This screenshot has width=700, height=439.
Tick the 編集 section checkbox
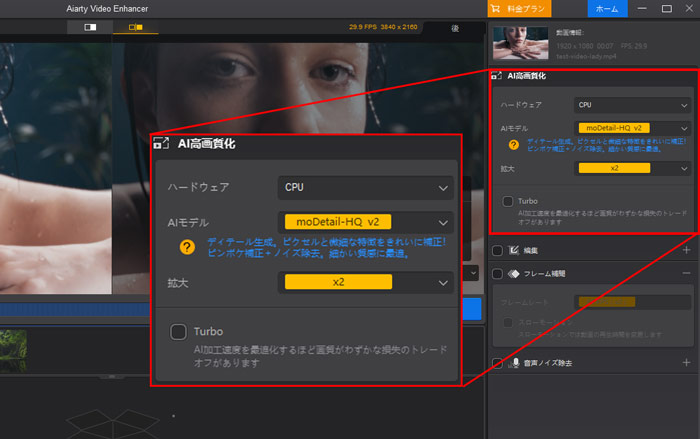point(497,251)
